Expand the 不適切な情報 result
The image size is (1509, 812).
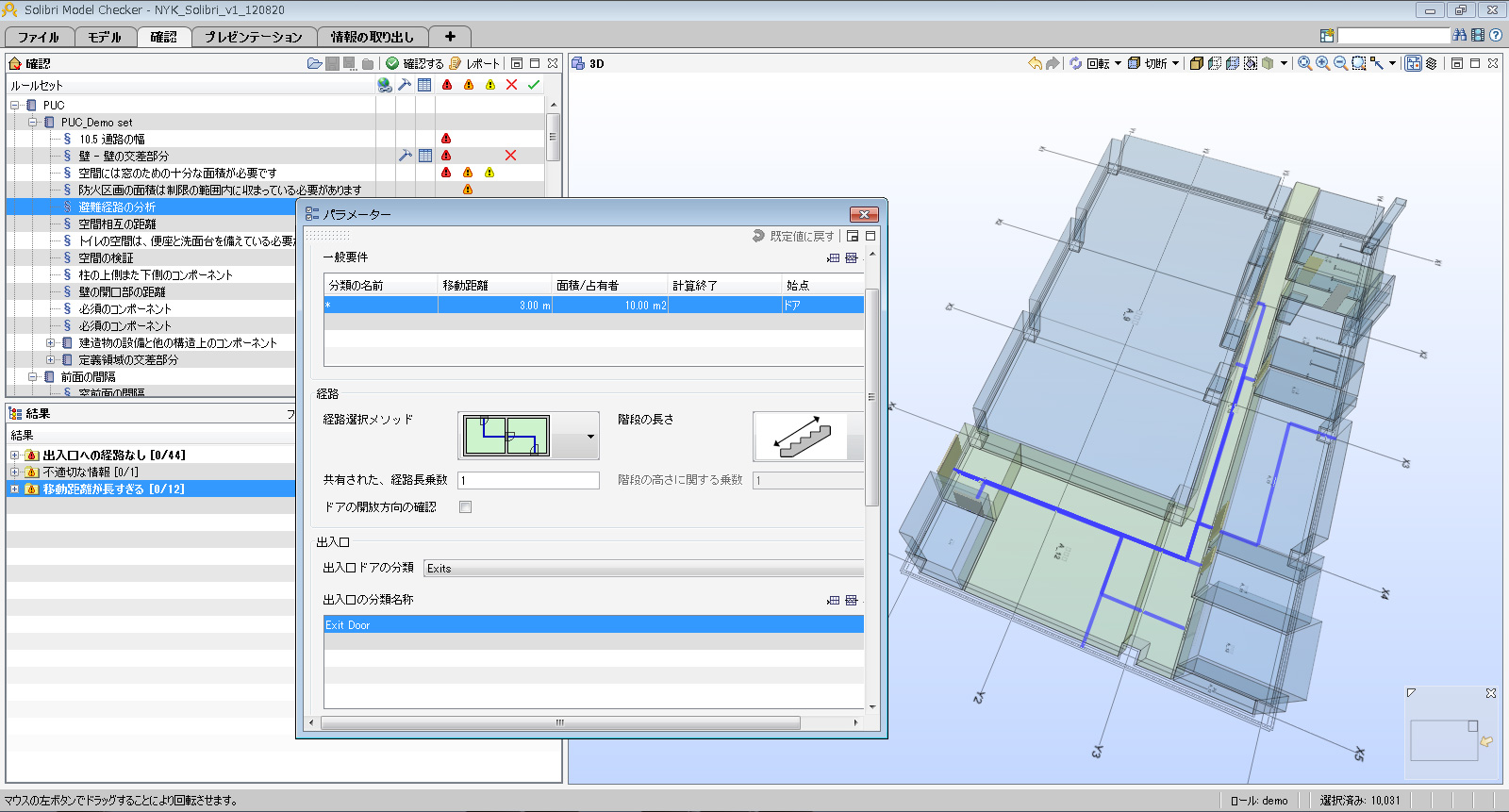(14, 472)
